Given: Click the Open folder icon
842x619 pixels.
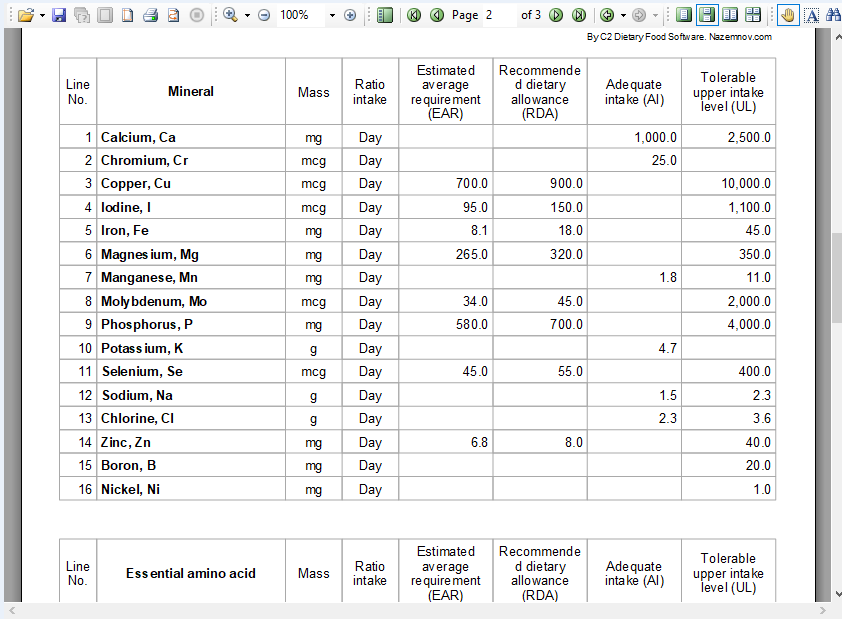Looking at the screenshot, I should pos(25,15).
